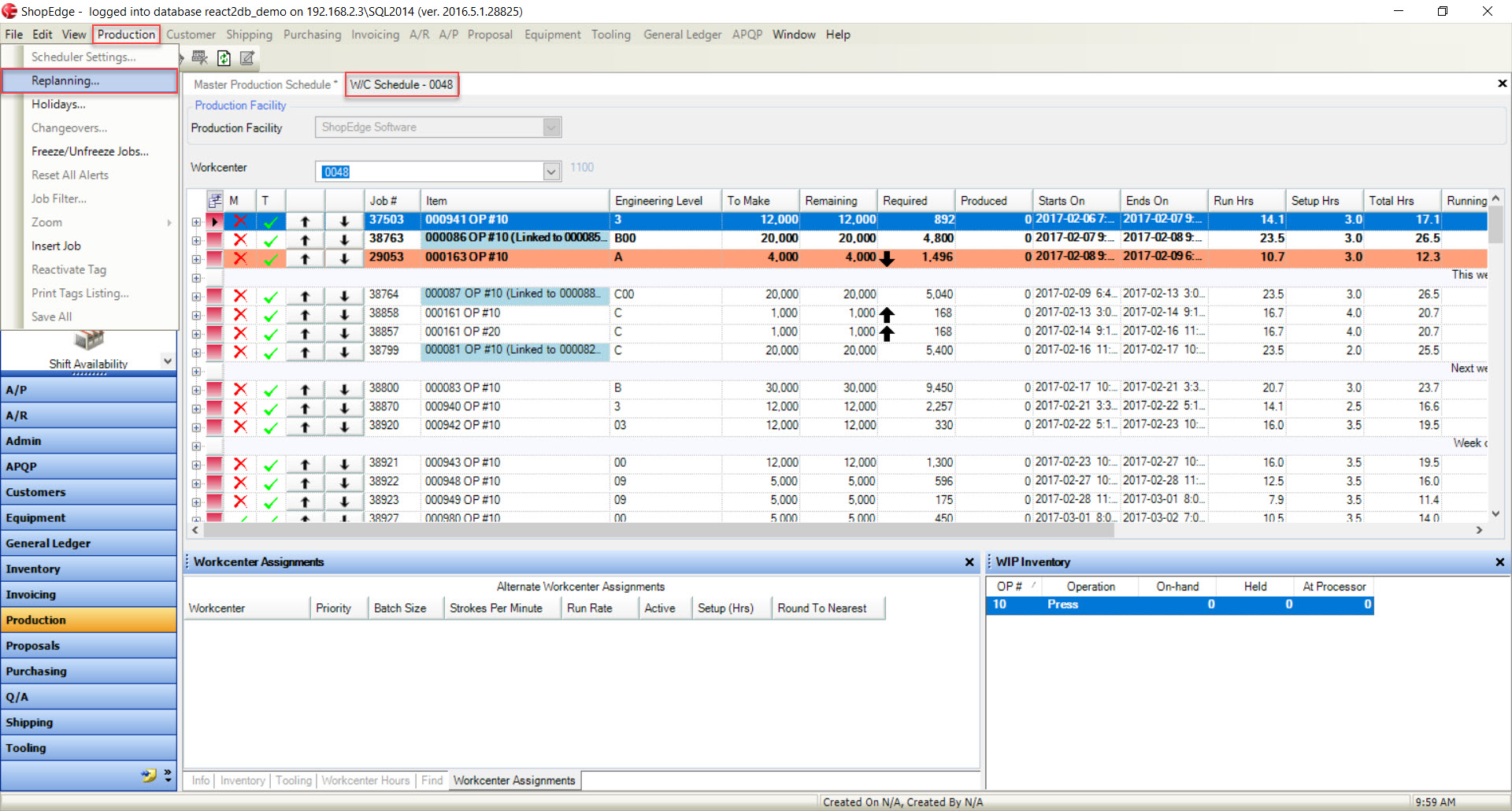
Task: Move job 38857 up with arrow
Action: point(306,334)
